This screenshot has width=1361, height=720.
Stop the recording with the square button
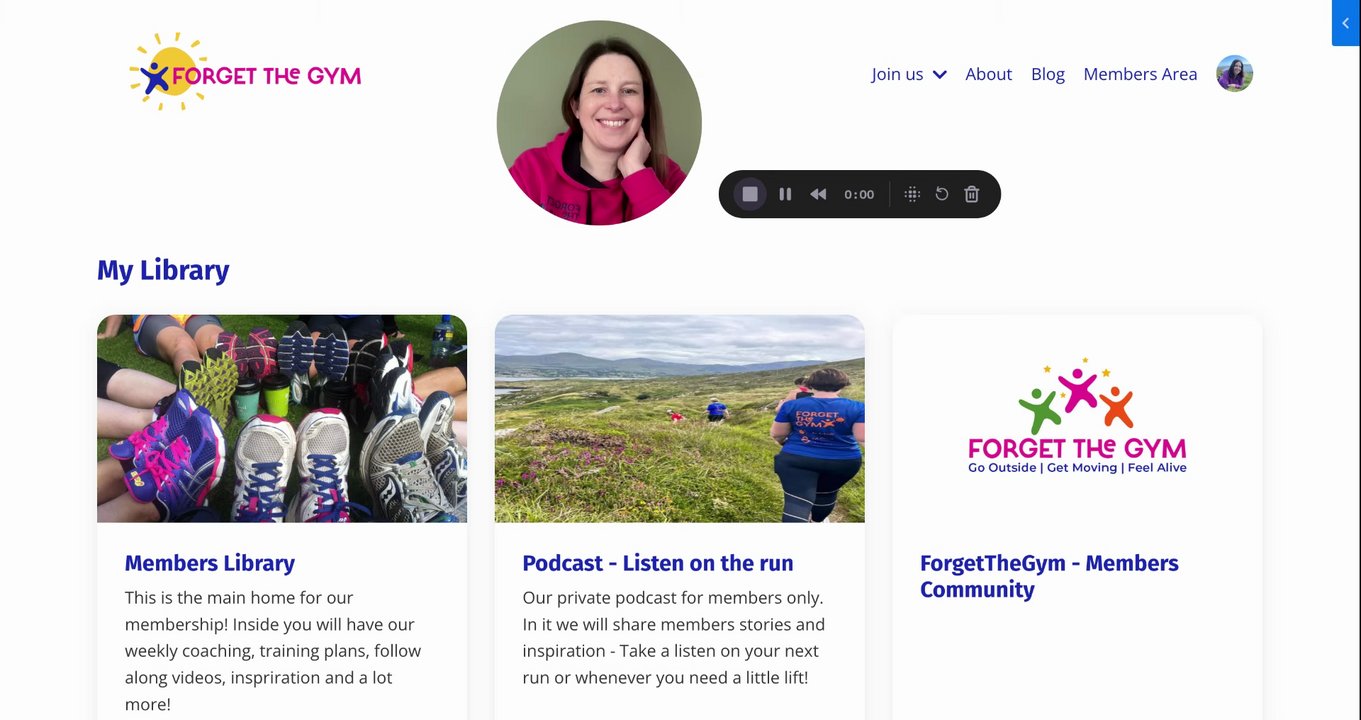click(750, 194)
